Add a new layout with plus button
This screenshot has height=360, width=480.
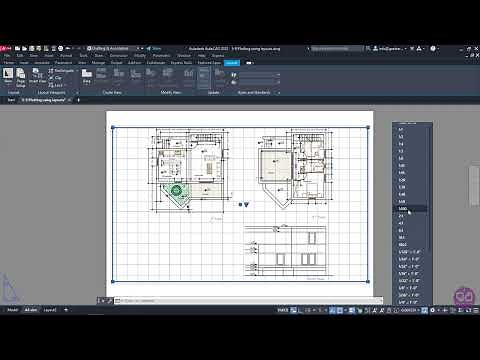(x=66, y=310)
